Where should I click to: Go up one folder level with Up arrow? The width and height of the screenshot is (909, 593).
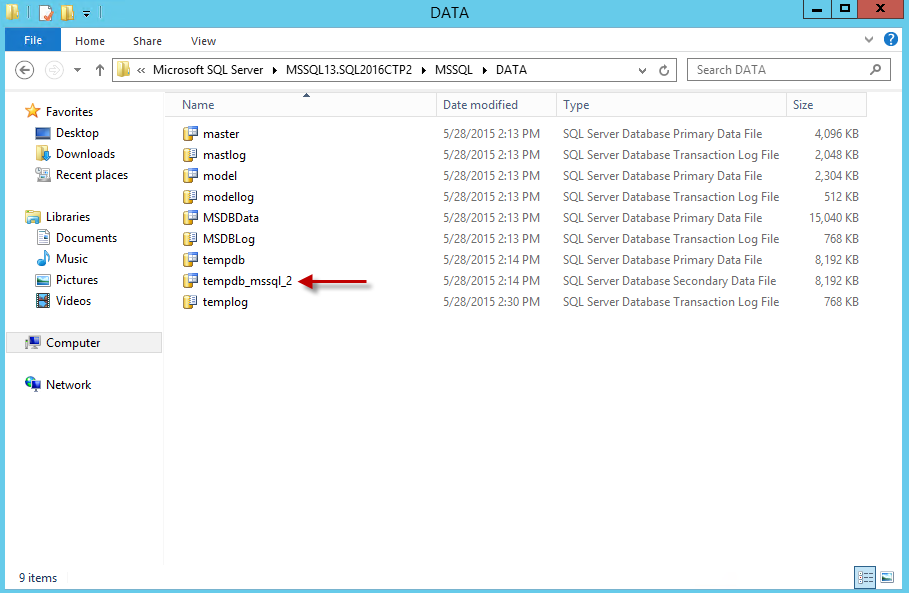[x=99, y=70]
